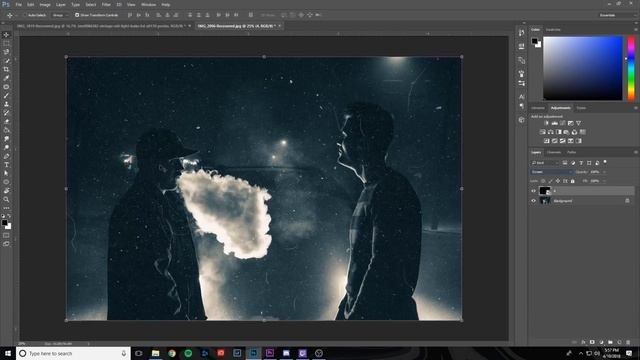Open Auto-Select Group dropdown
This screenshot has width=640, height=360.
[60, 15]
